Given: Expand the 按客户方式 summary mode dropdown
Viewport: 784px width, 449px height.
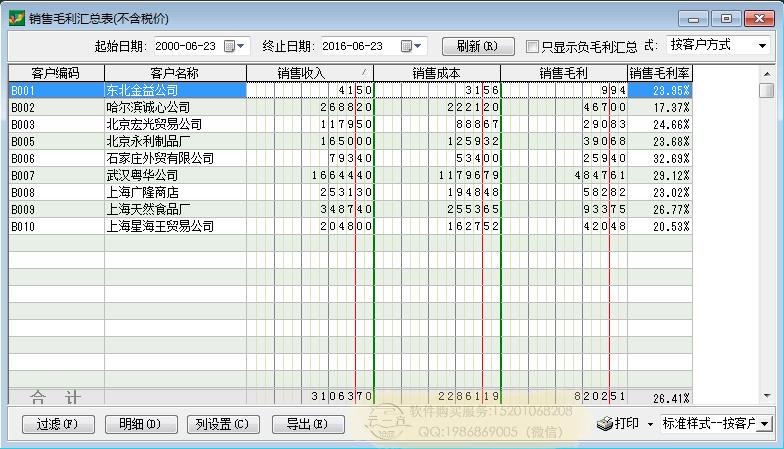Looking at the screenshot, I should (x=763, y=46).
